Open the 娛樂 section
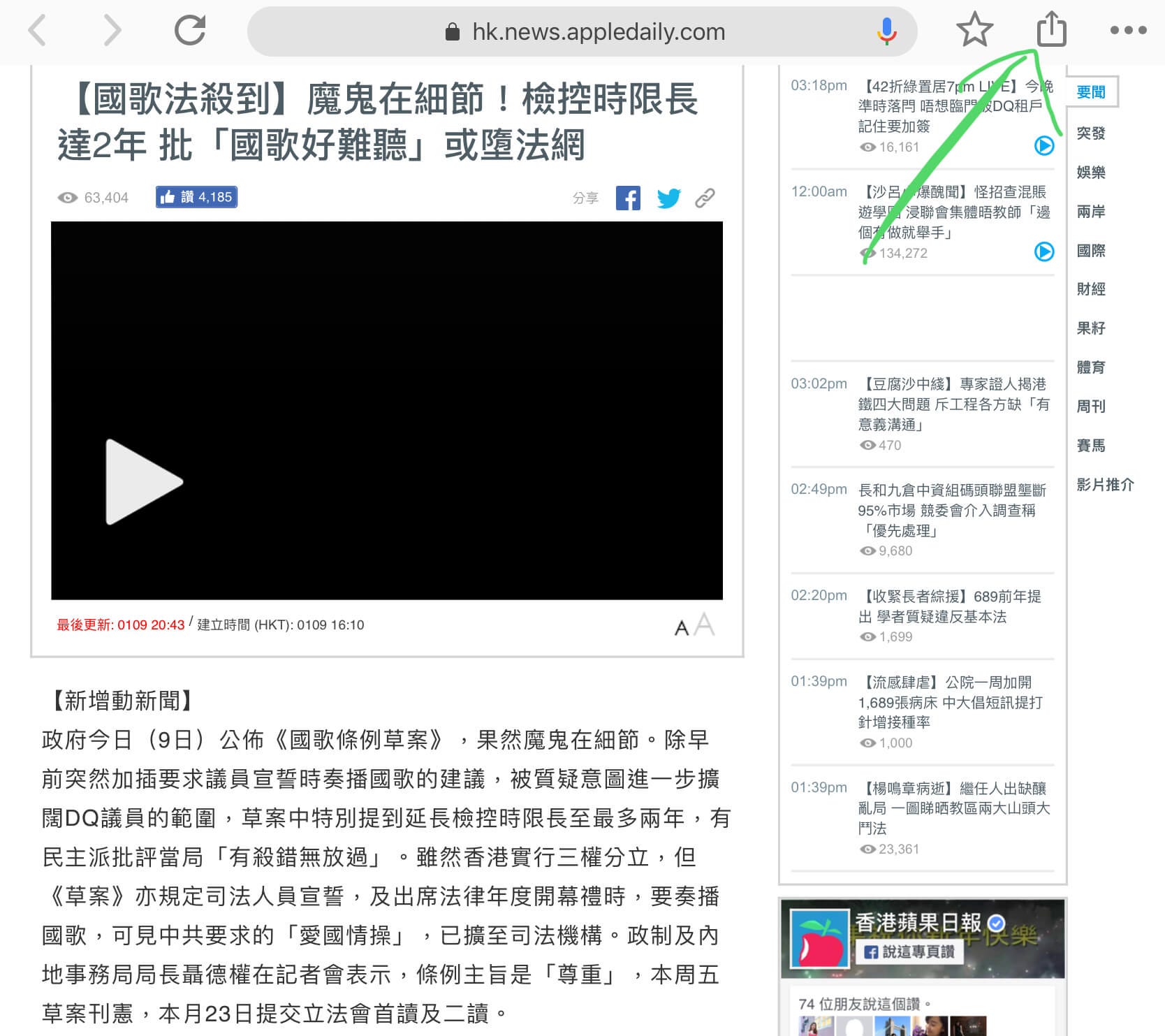Screen dimensions: 1165x1036 click(x=1091, y=172)
